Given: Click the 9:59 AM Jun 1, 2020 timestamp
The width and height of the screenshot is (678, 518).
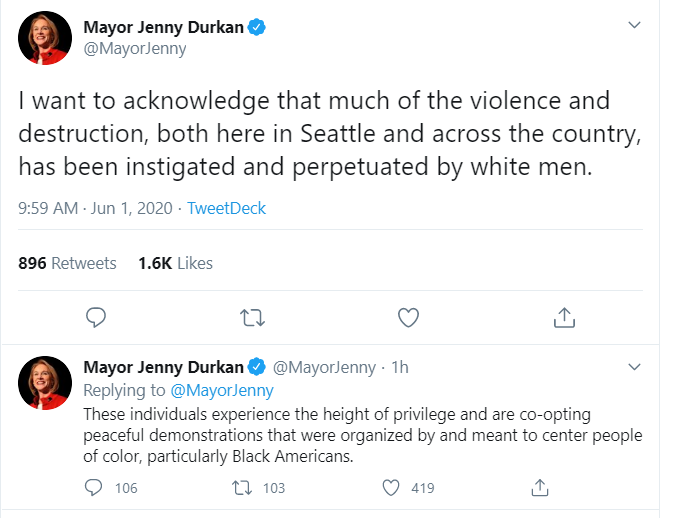Looking at the screenshot, I should pyautogui.click(x=94, y=209).
